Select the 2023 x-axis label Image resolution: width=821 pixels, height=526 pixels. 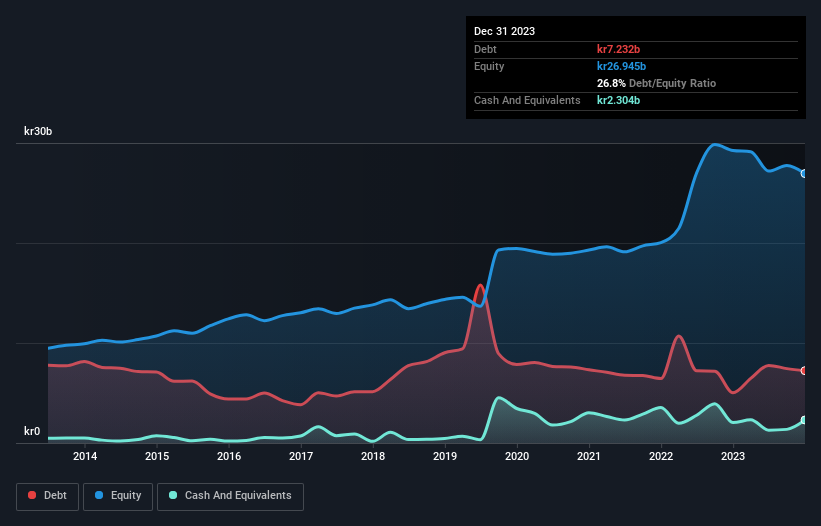coord(733,456)
